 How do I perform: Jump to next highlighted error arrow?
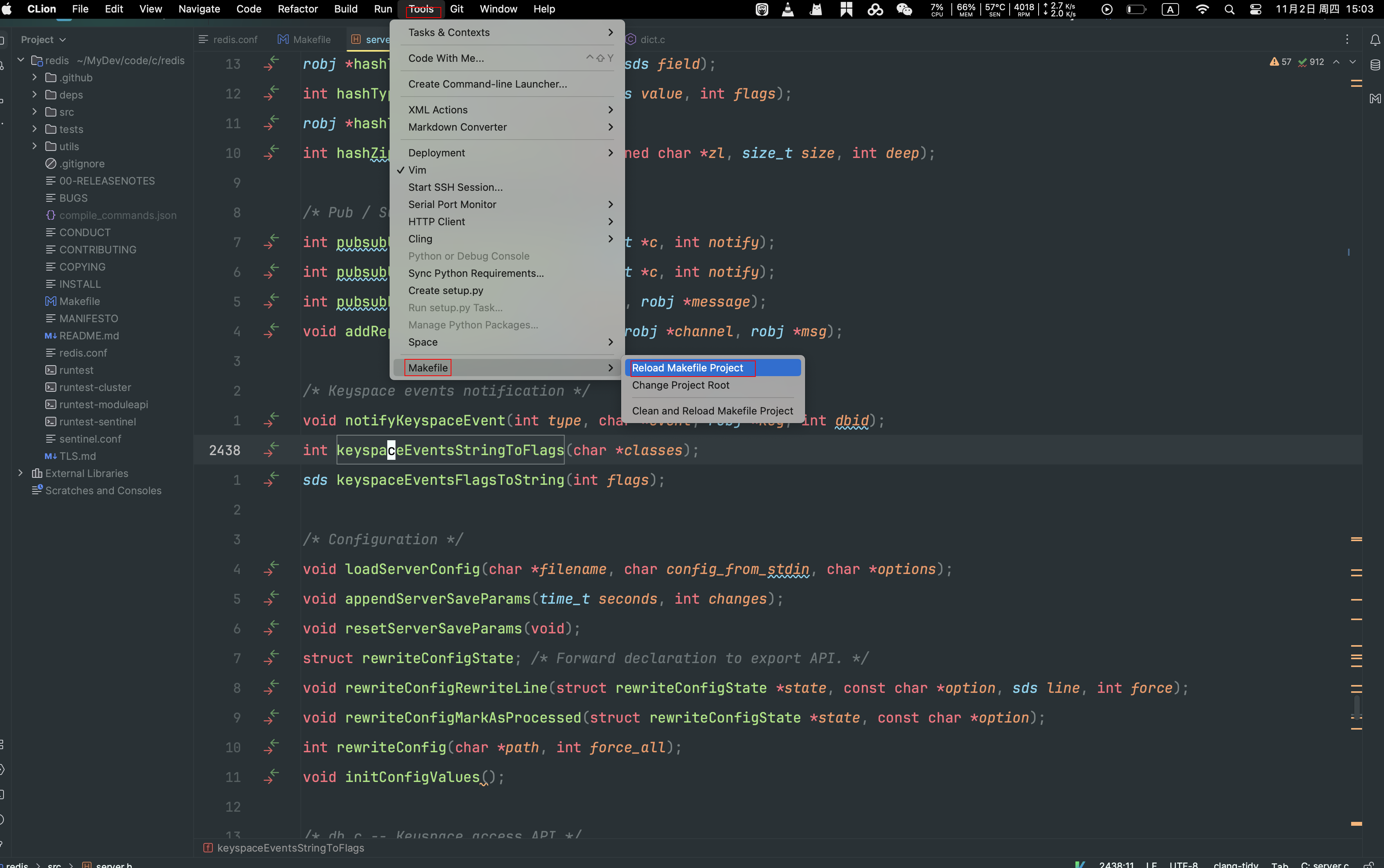point(1352,62)
